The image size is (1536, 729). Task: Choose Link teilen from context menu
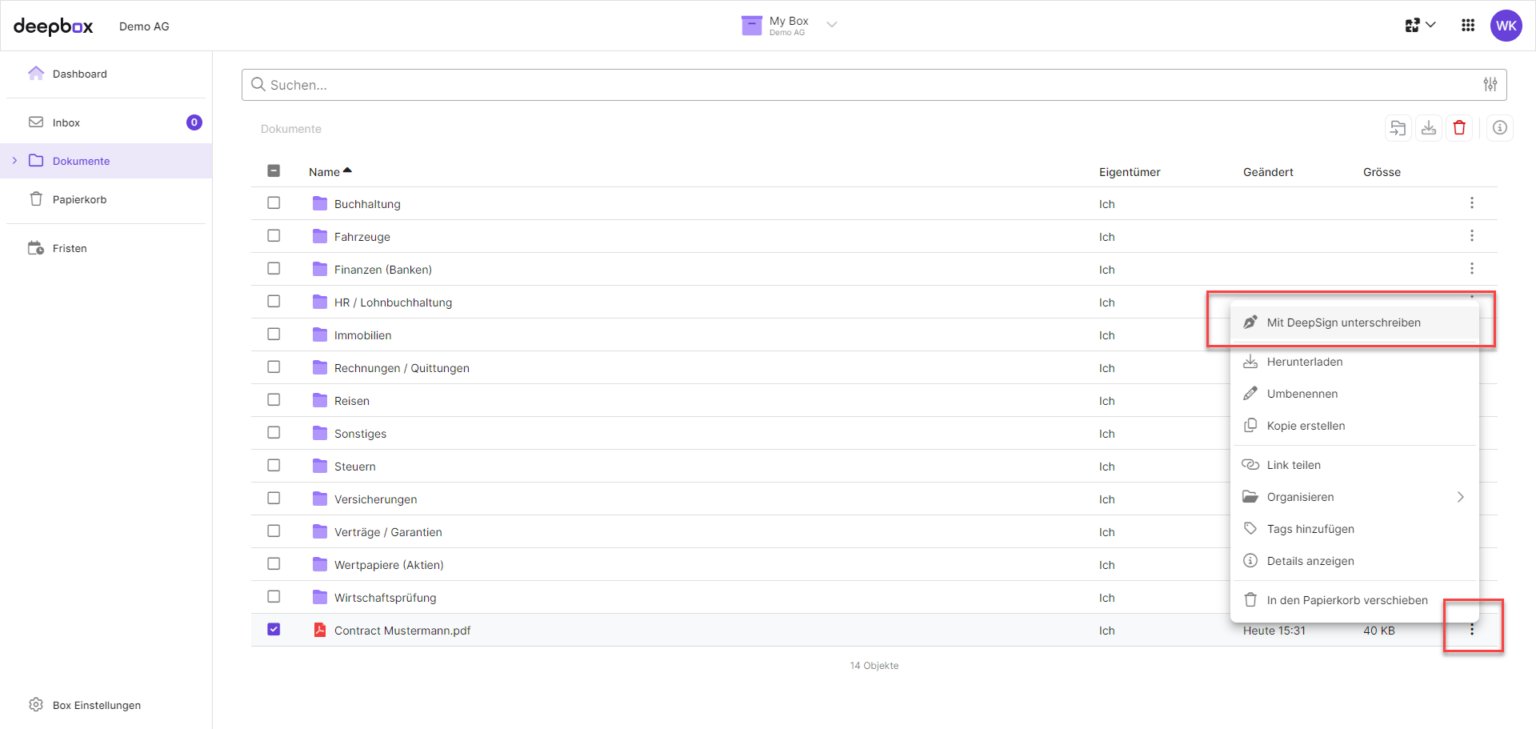click(1293, 465)
